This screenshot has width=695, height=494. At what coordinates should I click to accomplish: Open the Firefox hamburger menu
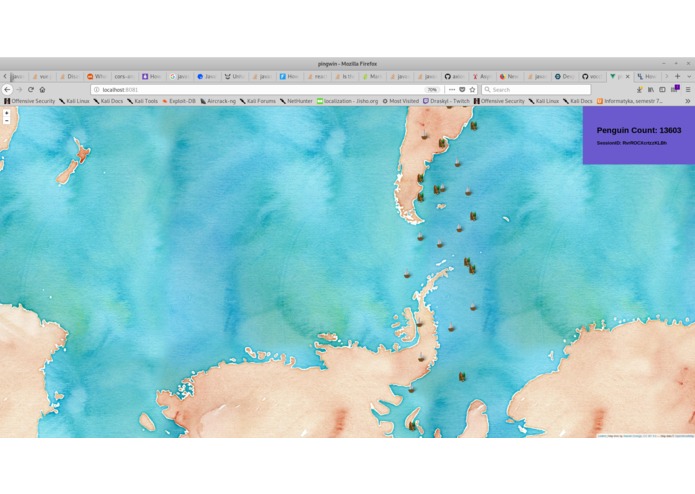click(688, 89)
